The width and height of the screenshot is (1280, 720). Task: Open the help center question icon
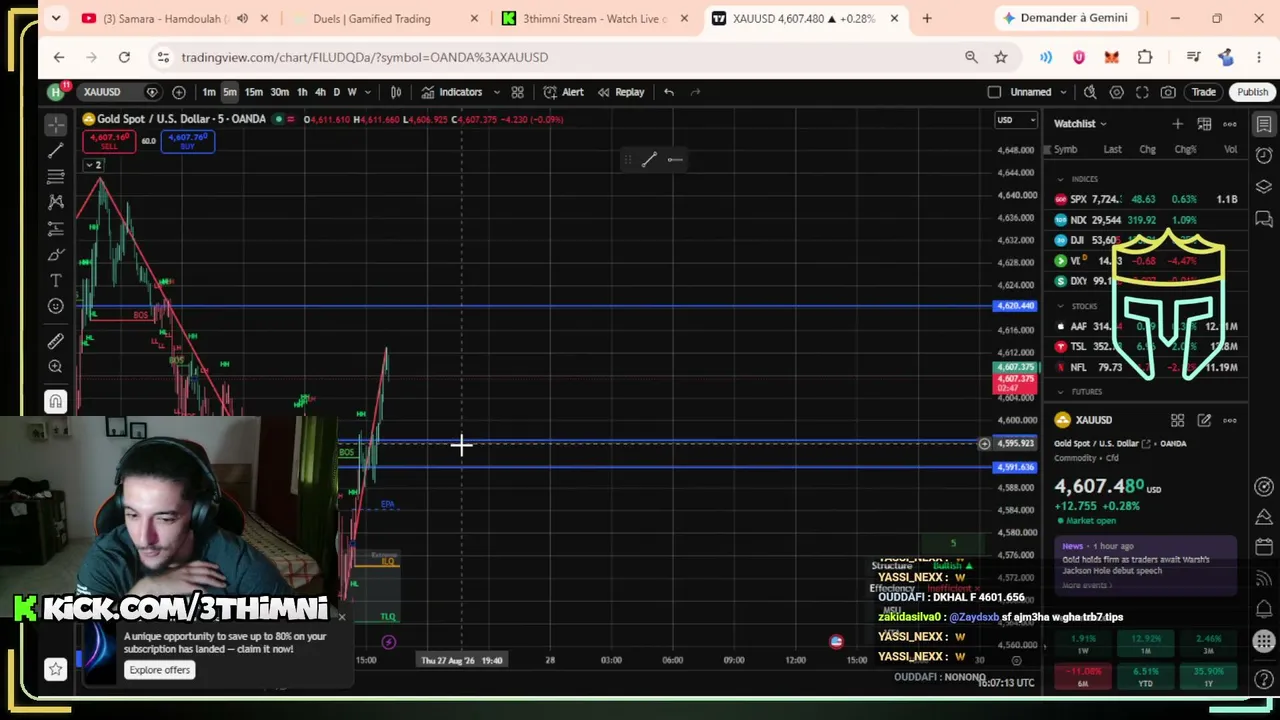(1264, 679)
